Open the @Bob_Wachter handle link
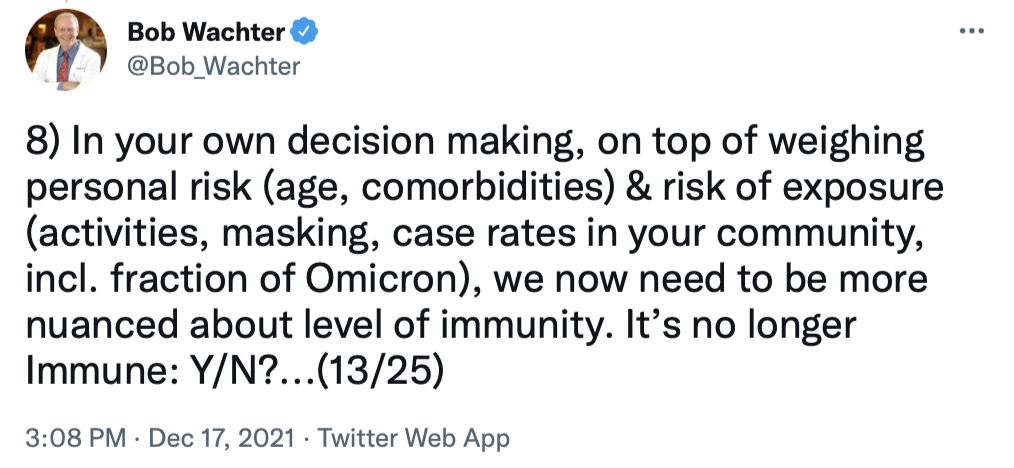This screenshot has width=1014, height=468. coord(213,66)
